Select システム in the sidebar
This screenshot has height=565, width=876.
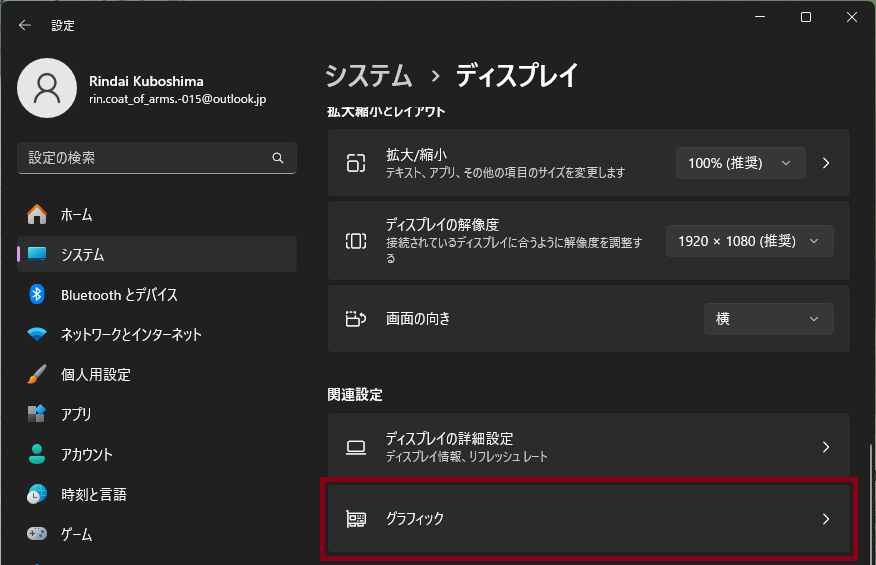click(82, 254)
